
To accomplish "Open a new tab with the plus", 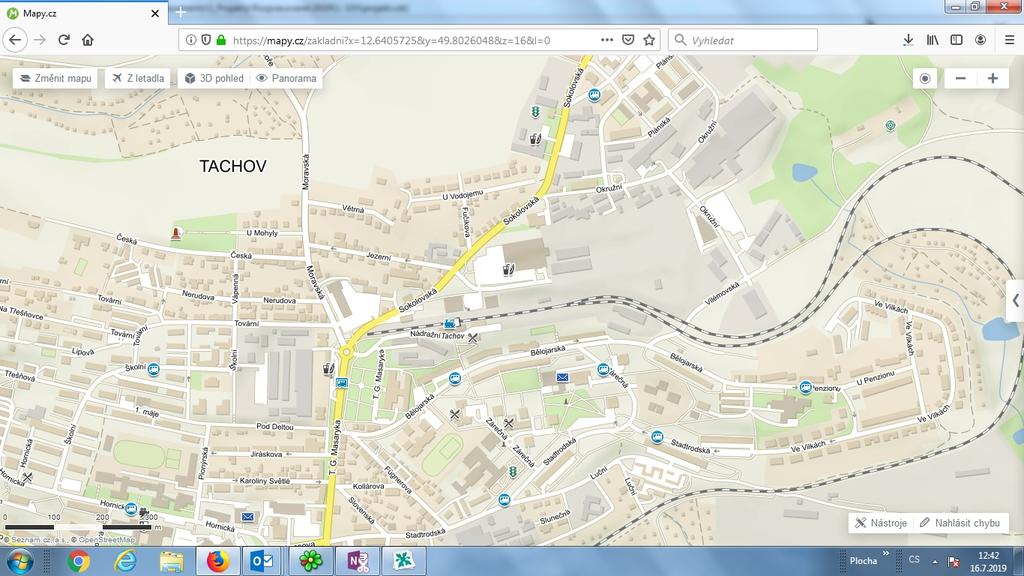I will 181,12.
